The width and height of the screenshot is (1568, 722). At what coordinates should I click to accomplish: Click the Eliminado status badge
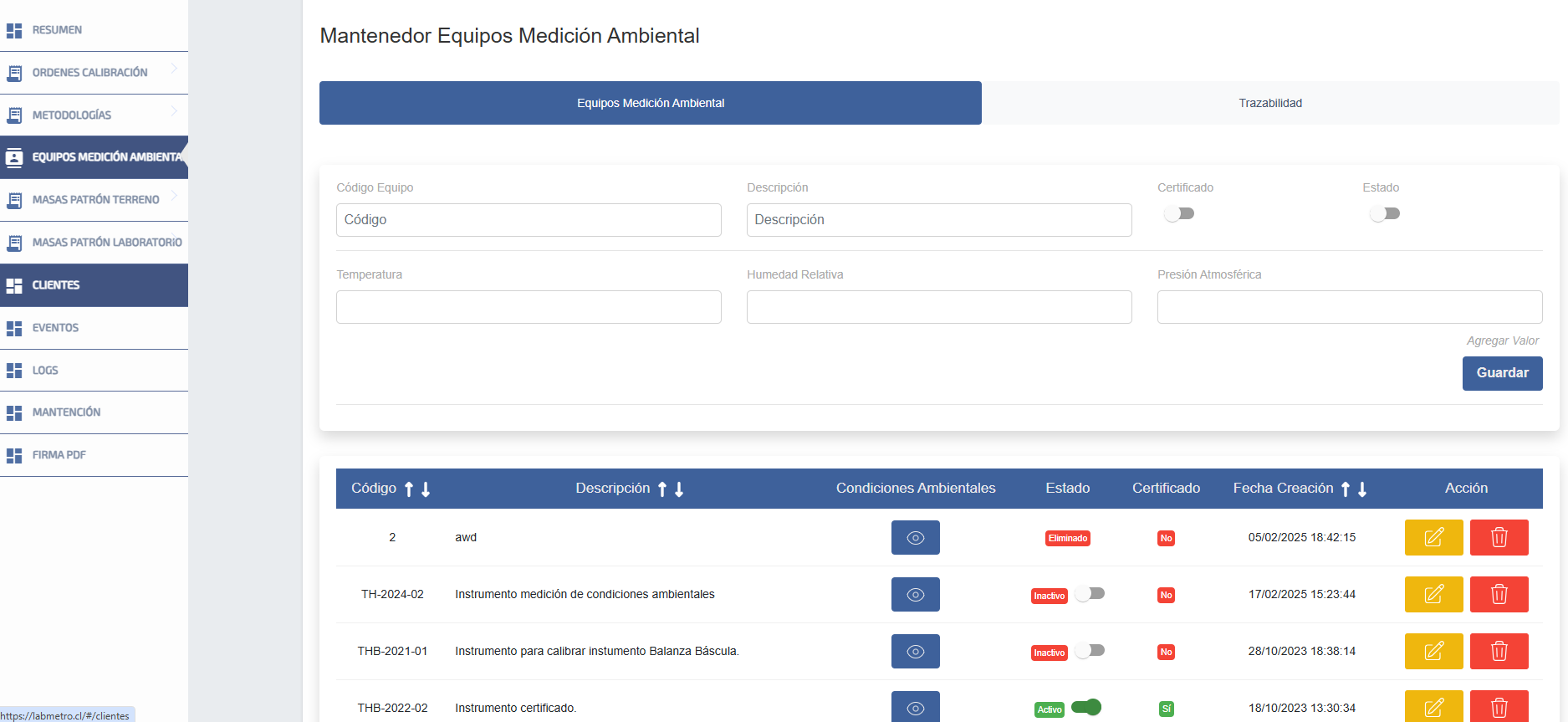1068,538
